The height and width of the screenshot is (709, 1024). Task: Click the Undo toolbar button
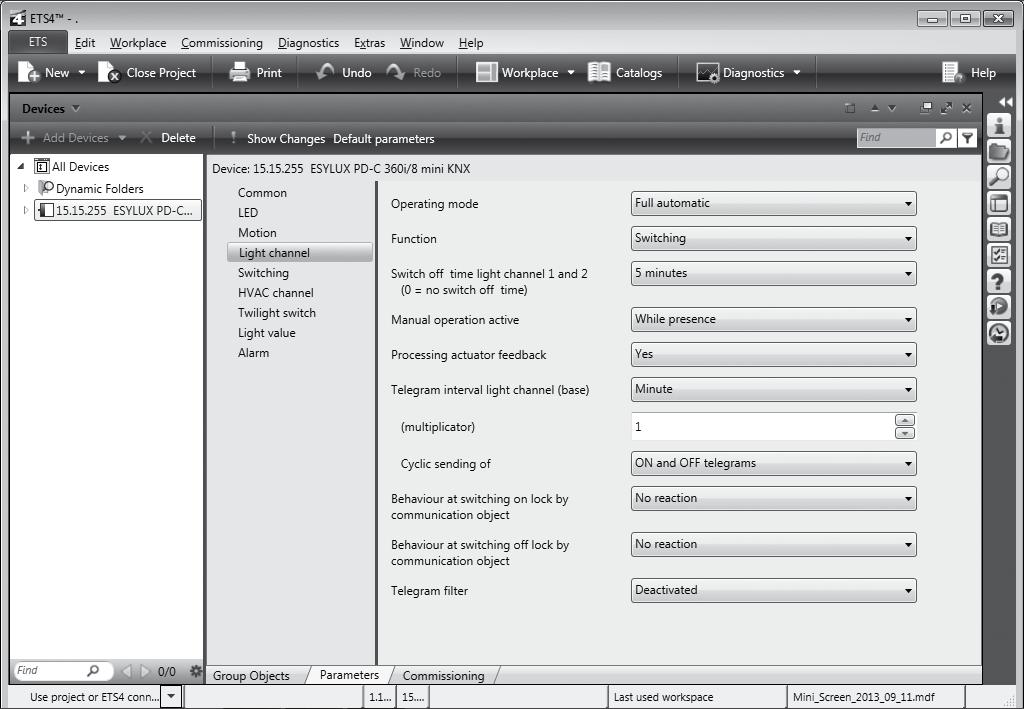click(344, 72)
